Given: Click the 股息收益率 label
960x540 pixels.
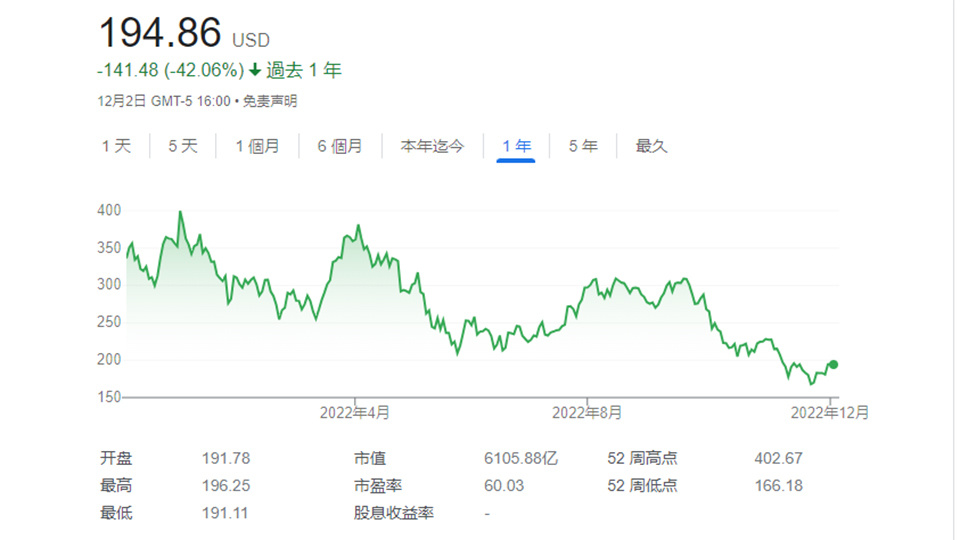Looking at the screenshot, I should pyautogui.click(x=394, y=512).
